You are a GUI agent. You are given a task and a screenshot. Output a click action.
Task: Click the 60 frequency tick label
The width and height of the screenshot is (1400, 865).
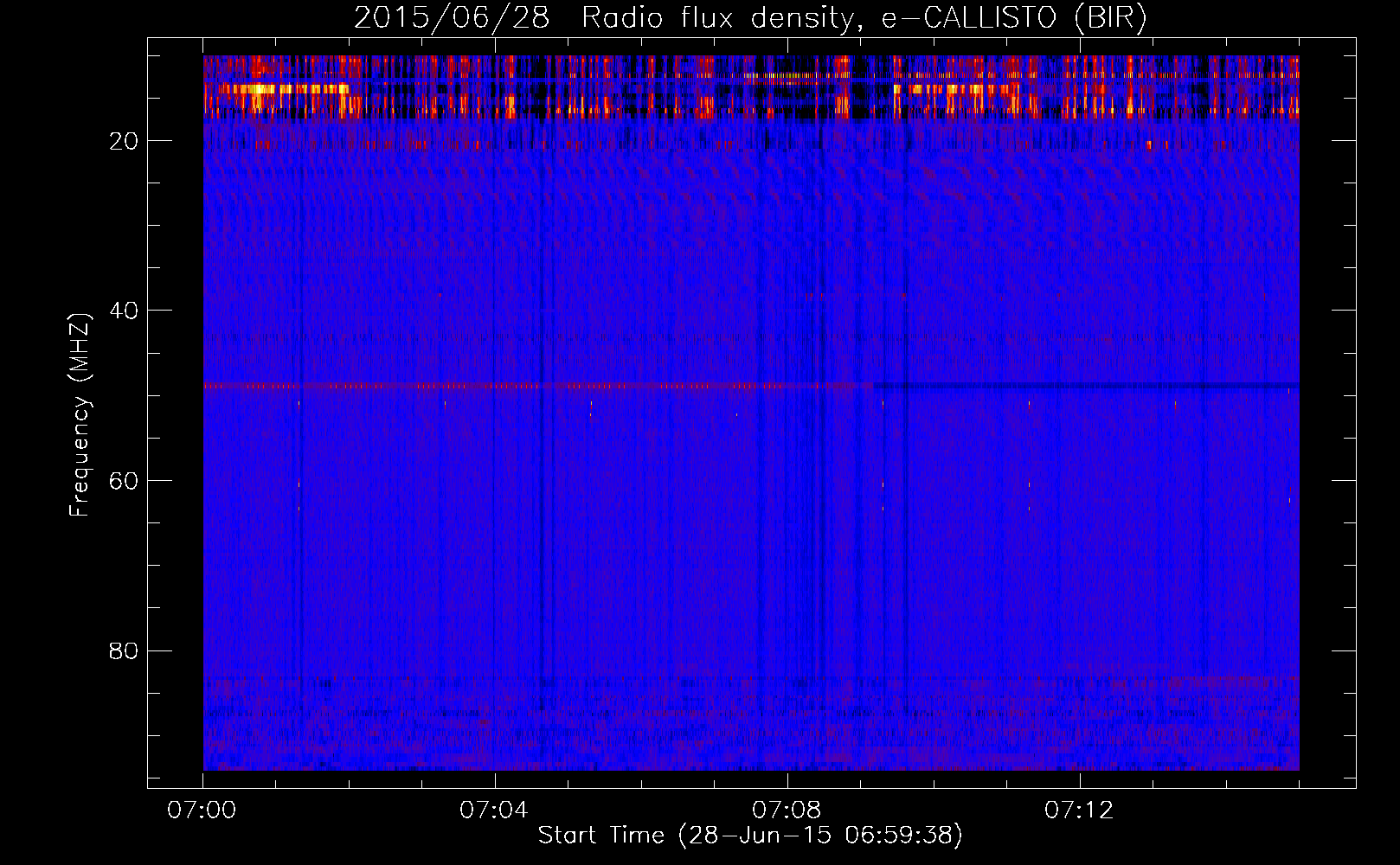125,481
